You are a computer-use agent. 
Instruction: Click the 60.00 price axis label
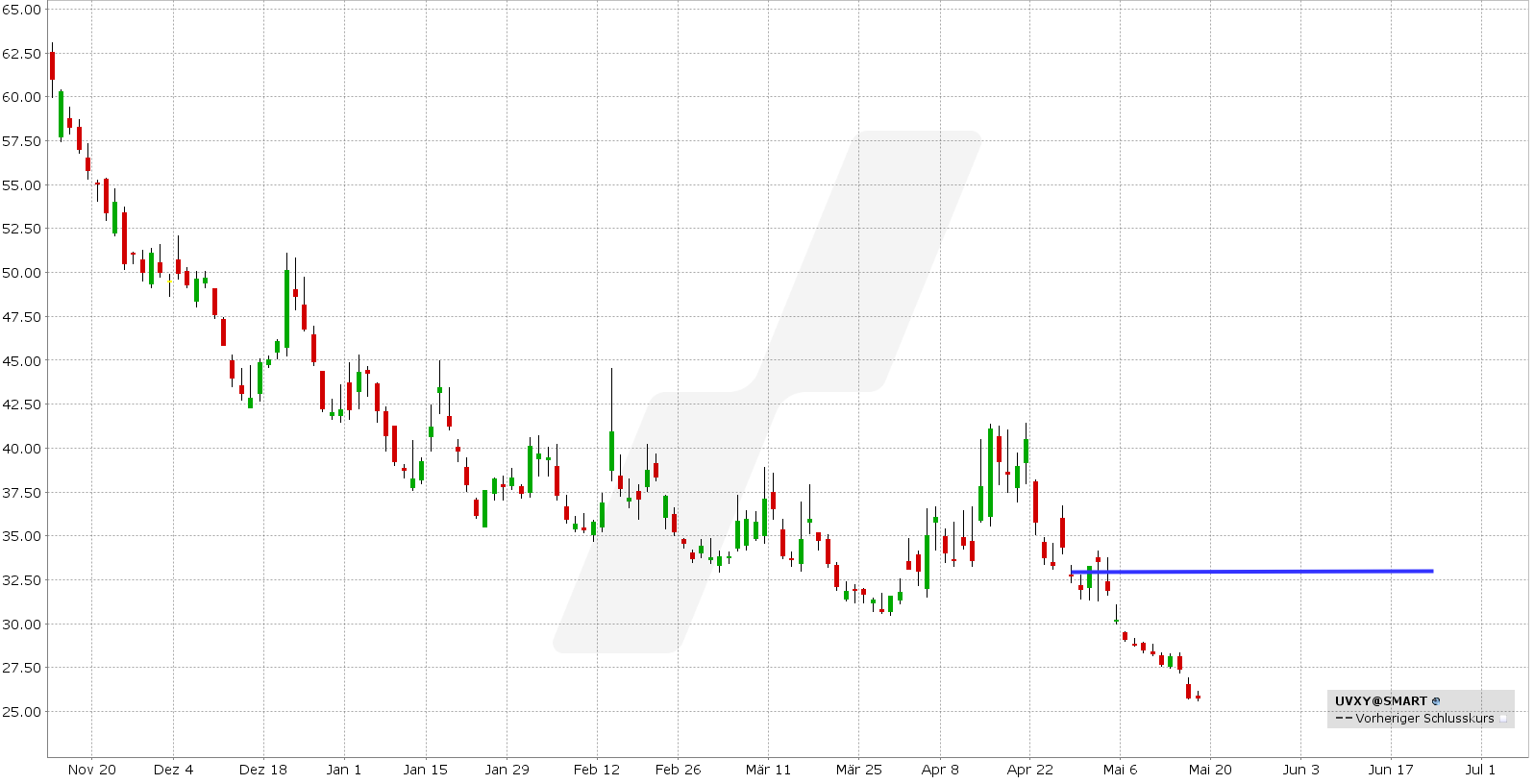tap(21, 97)
